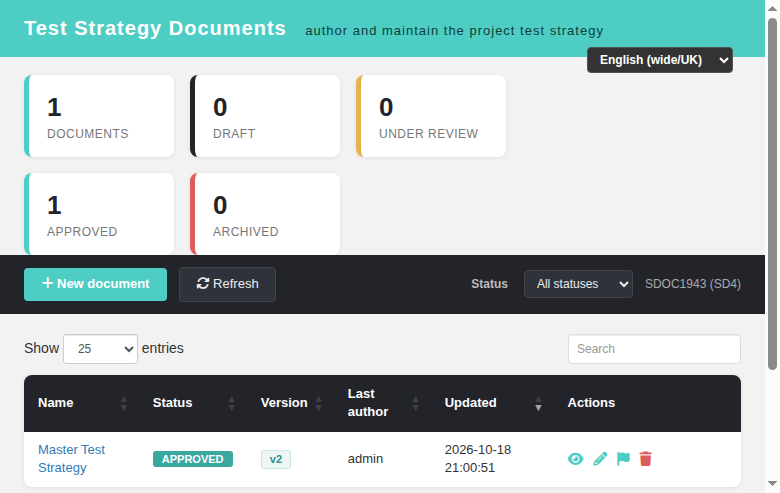
Task: Click the 2026-10-18 21:00:51 updated timestamp
Action: (478, 459)
